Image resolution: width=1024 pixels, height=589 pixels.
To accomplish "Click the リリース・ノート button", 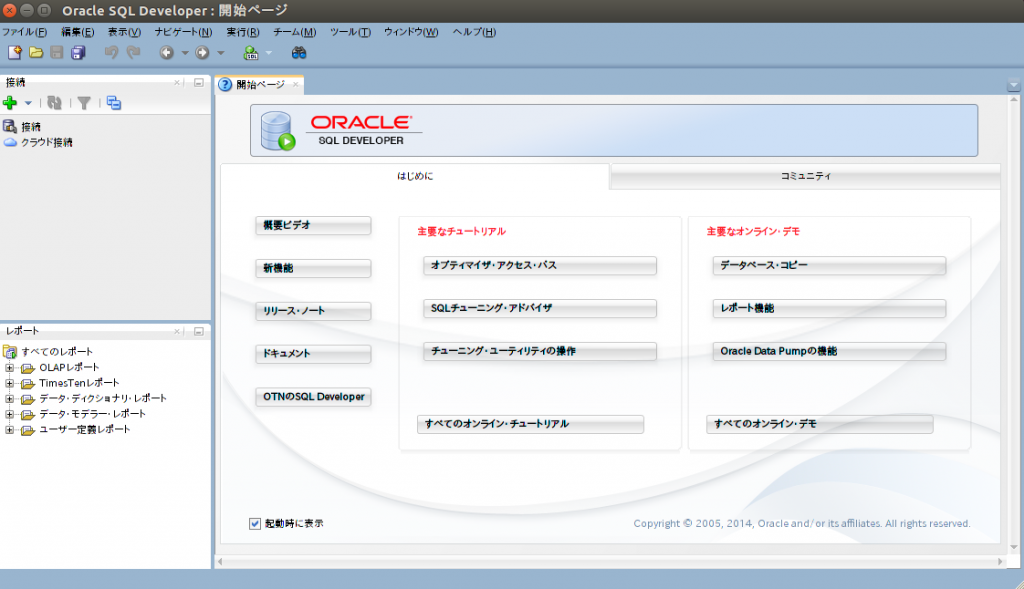I will click(x=313, y=311).
